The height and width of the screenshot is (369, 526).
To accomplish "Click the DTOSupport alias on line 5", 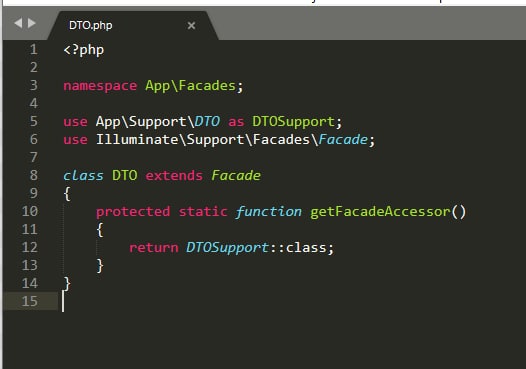I will click(294, 122).
